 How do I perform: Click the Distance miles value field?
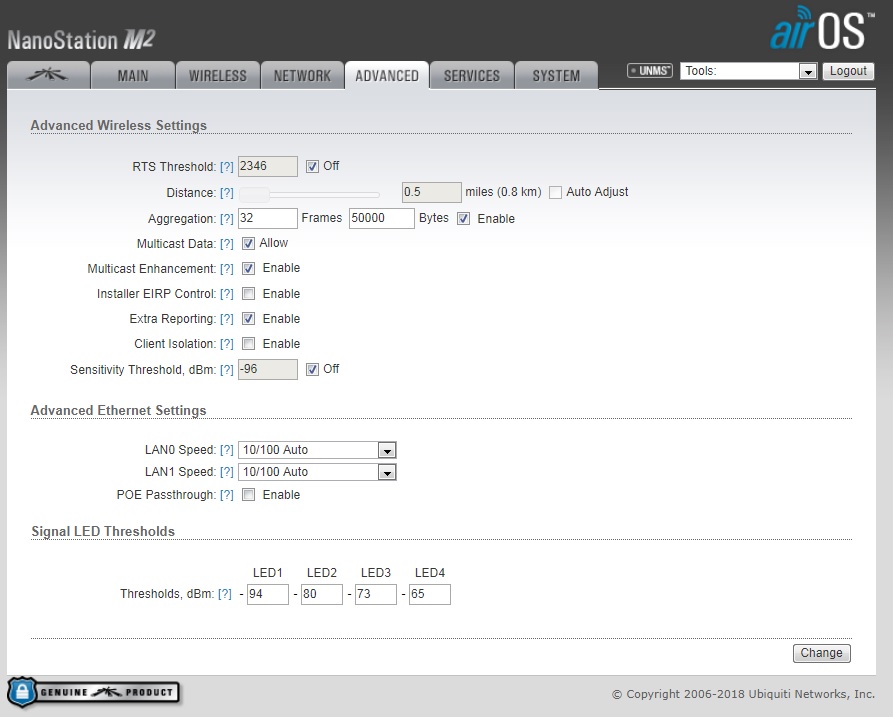[x=432, y=192]
